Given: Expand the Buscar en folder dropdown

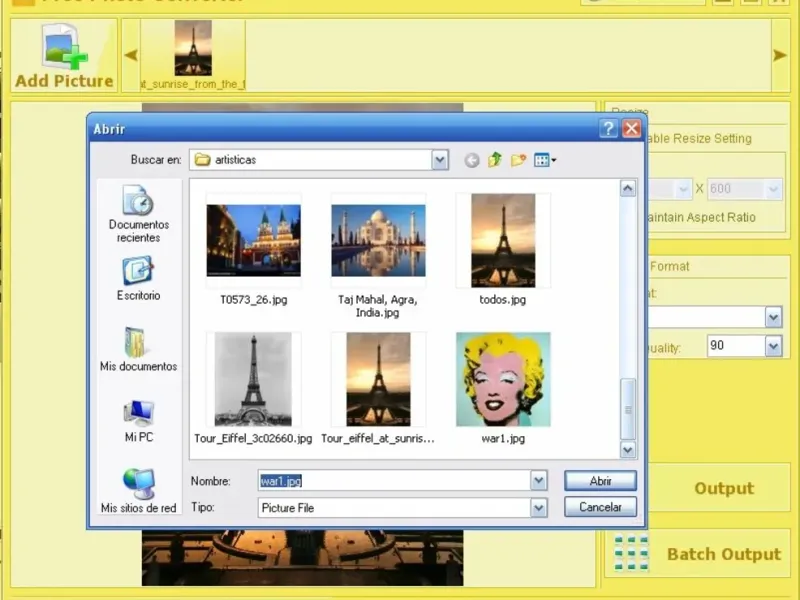Looking at the screenshot, I should [440, 160].
